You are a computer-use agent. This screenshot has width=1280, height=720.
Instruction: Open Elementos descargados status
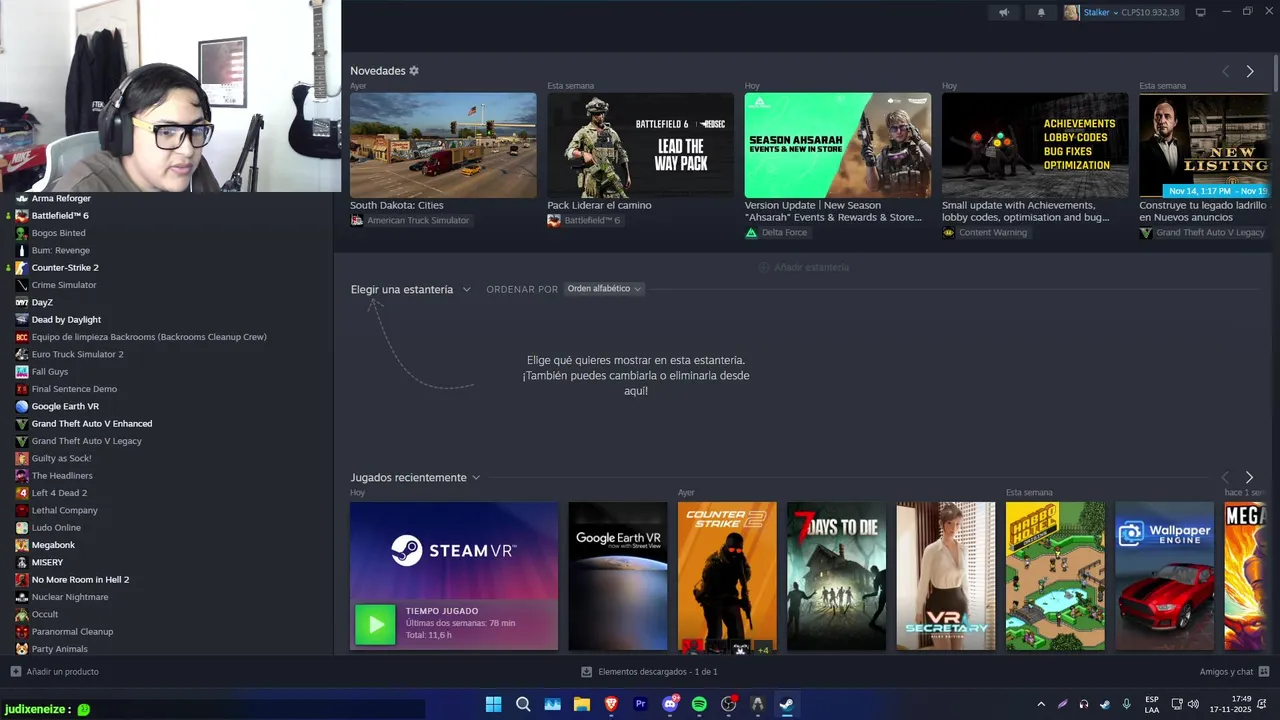[x=649, y=672]
